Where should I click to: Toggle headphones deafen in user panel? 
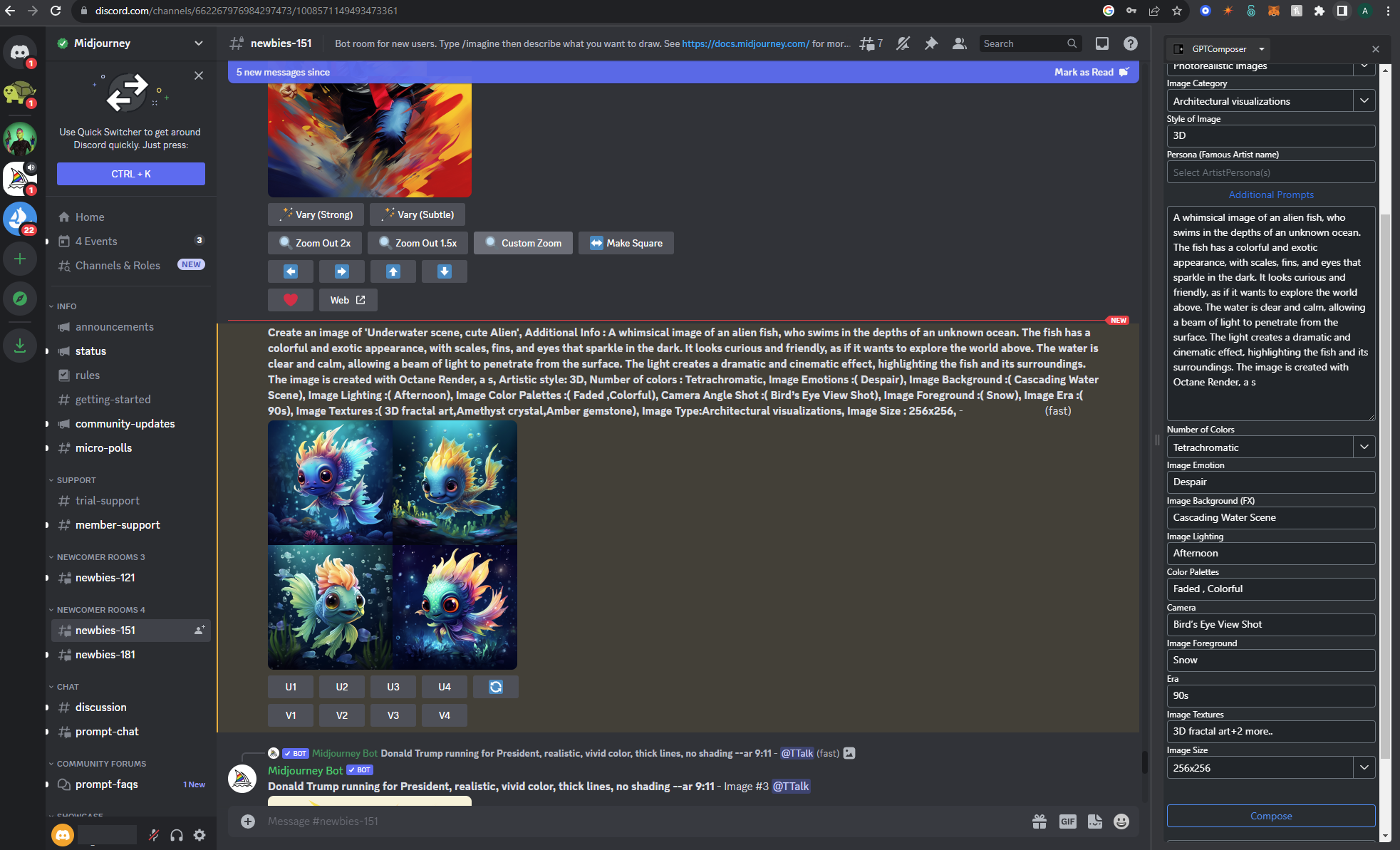point(177,835)
